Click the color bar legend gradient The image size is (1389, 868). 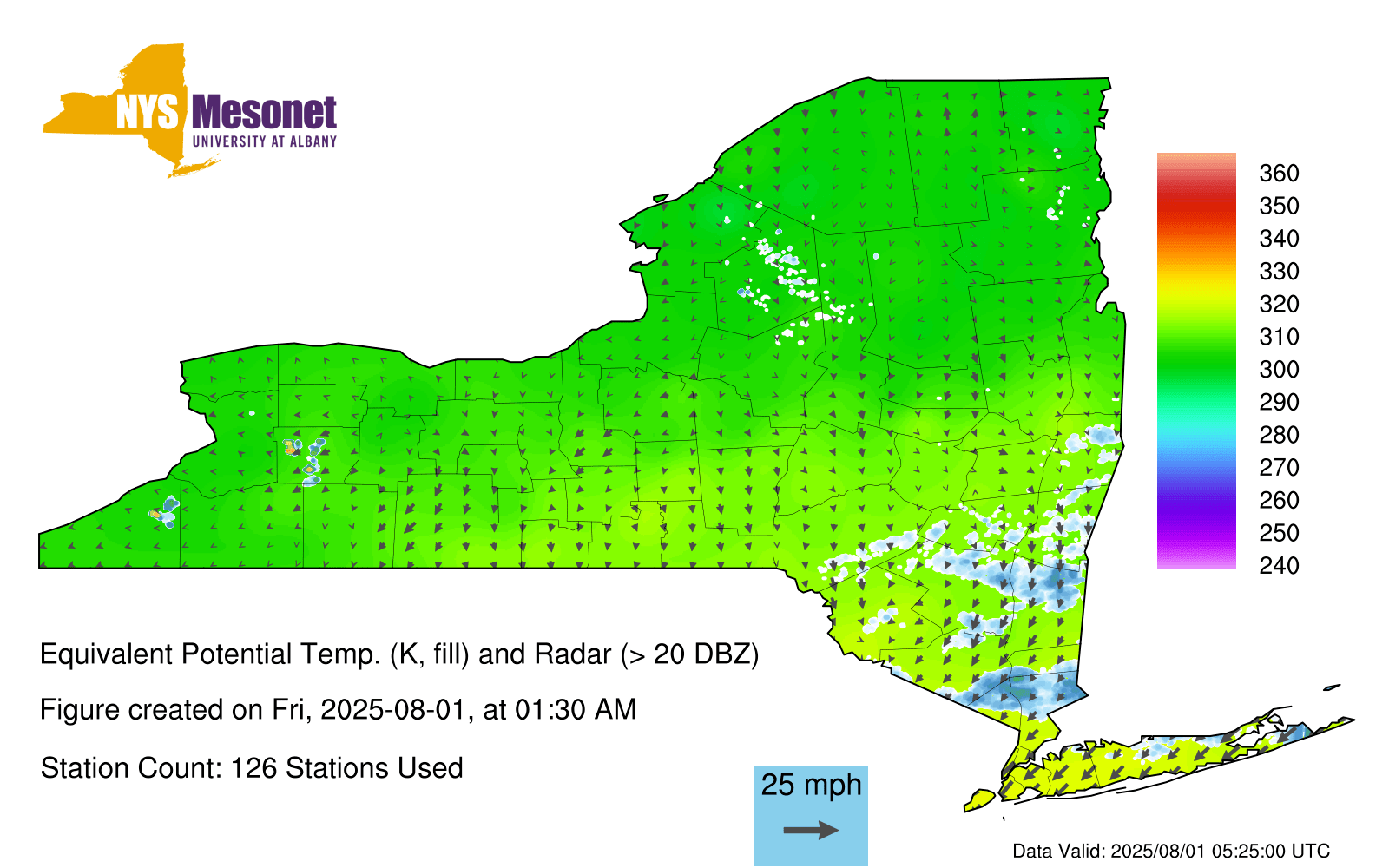coord(1196,361)
